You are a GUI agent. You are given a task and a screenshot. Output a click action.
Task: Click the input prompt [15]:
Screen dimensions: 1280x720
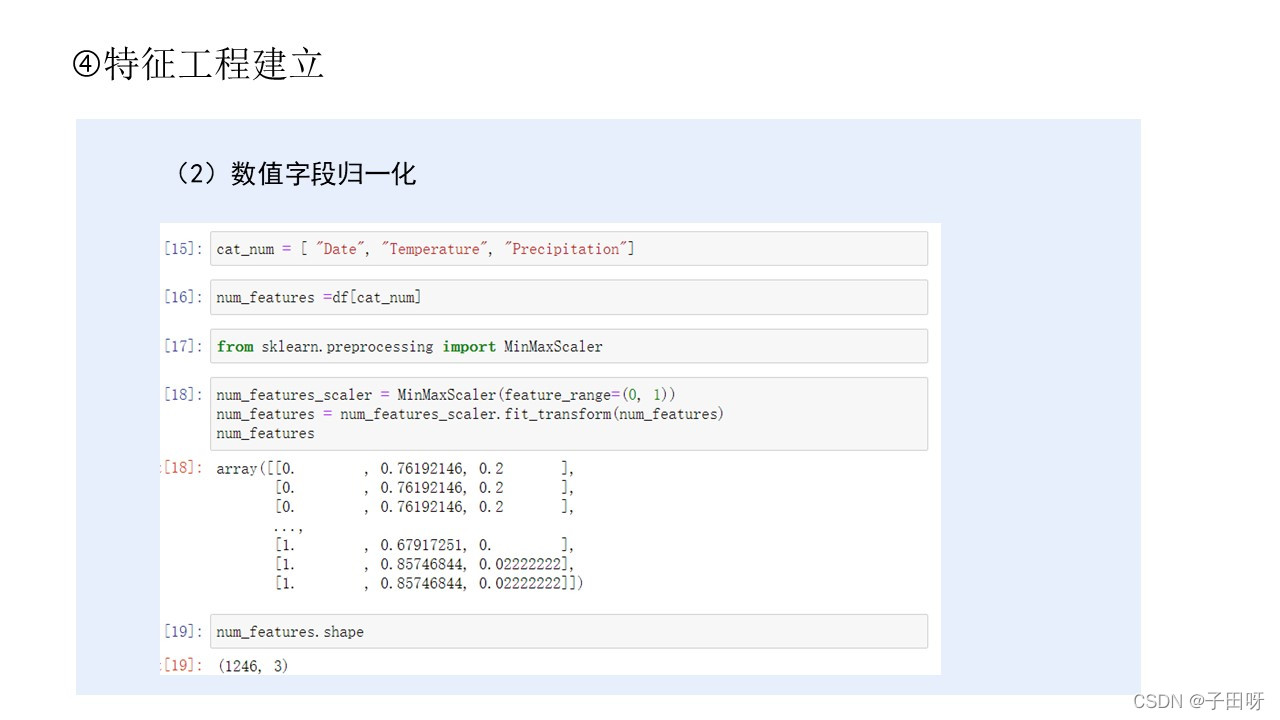[x=184, y=249]
